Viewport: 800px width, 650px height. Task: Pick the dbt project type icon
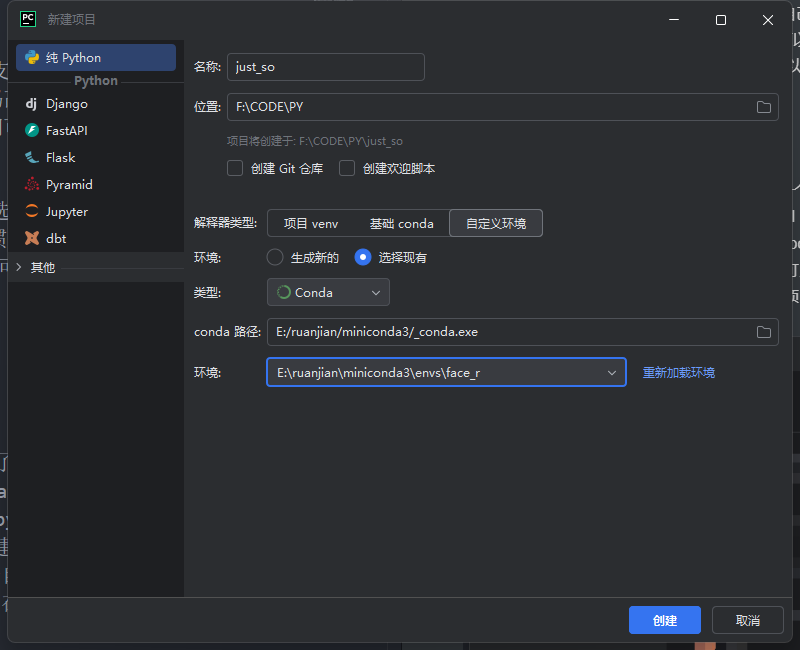point(31,239)
